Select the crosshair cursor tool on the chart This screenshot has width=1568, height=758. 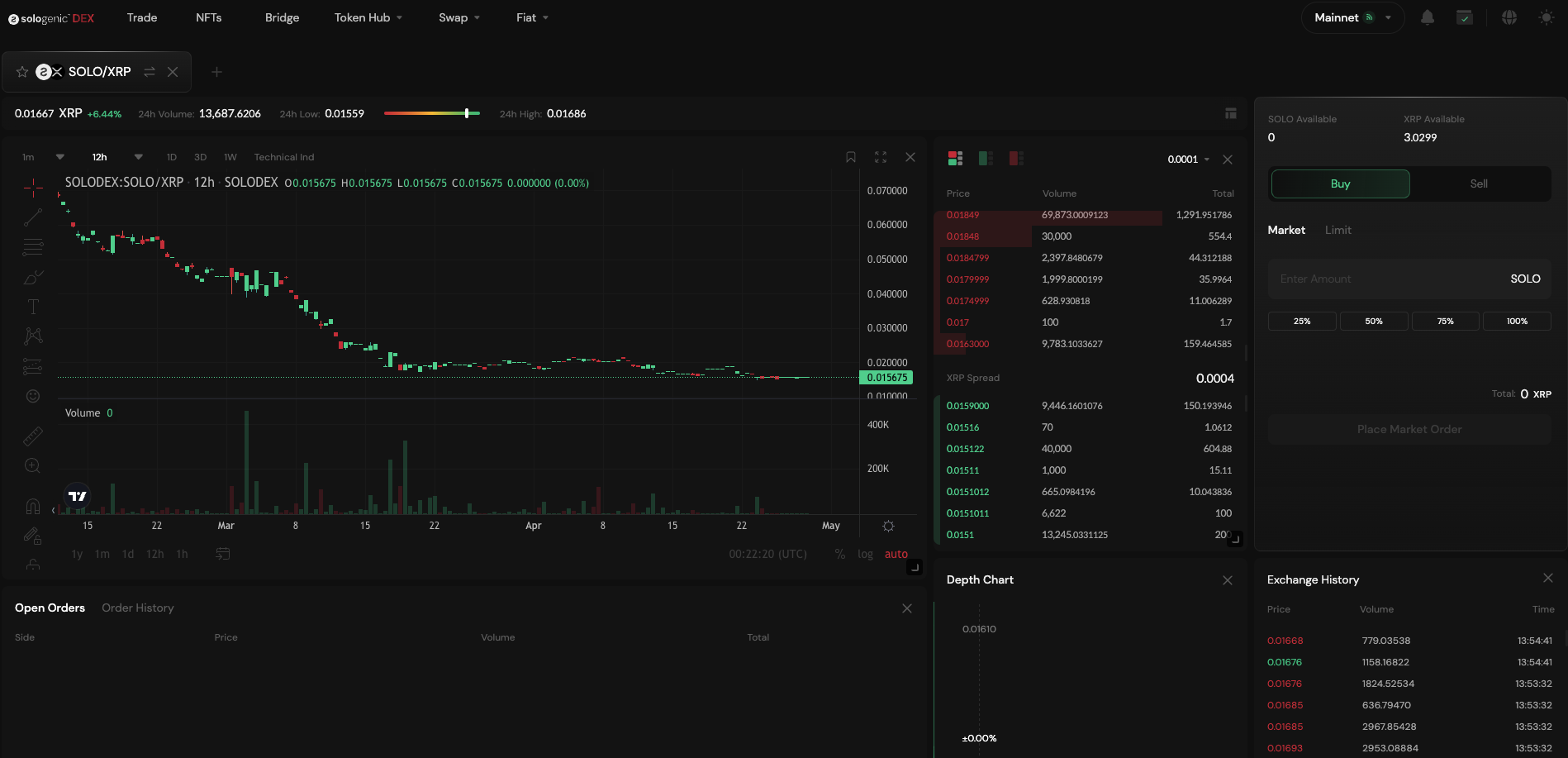tap(32, 188)
